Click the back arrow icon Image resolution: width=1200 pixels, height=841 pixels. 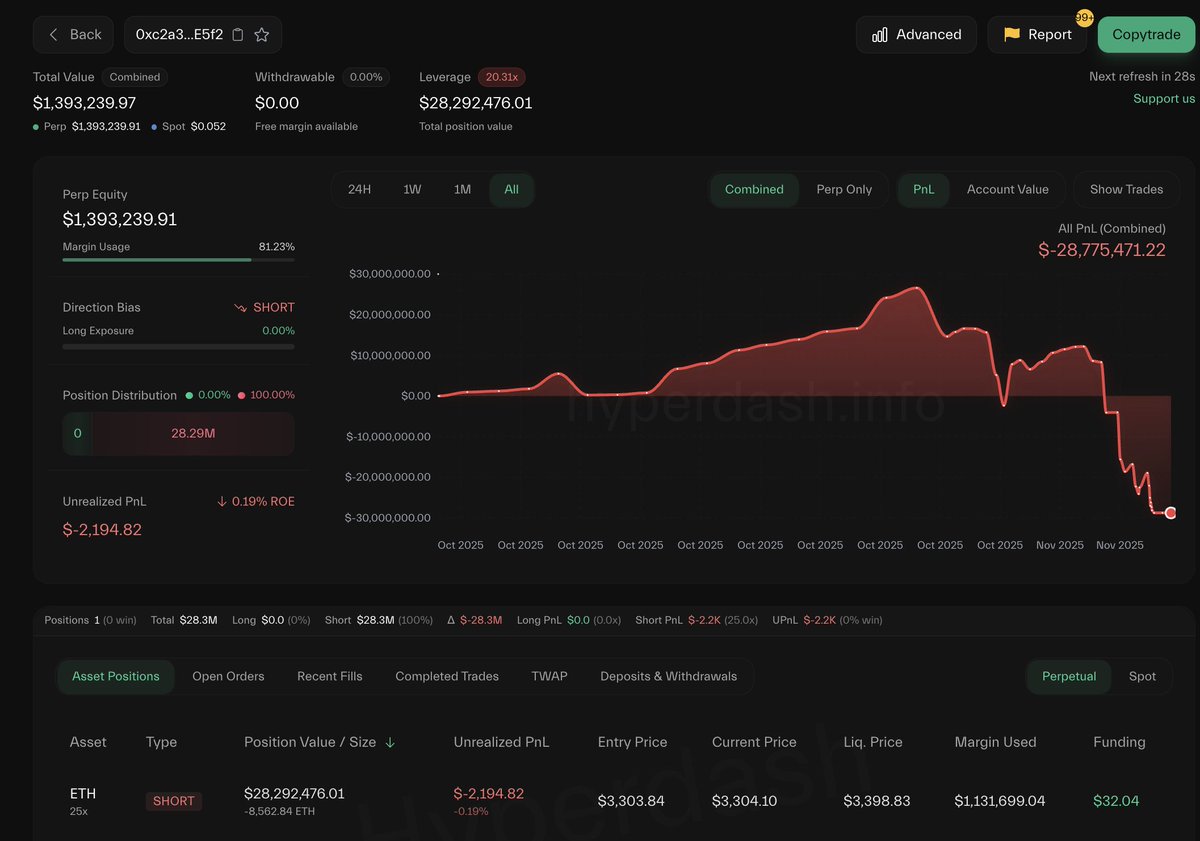54,35
